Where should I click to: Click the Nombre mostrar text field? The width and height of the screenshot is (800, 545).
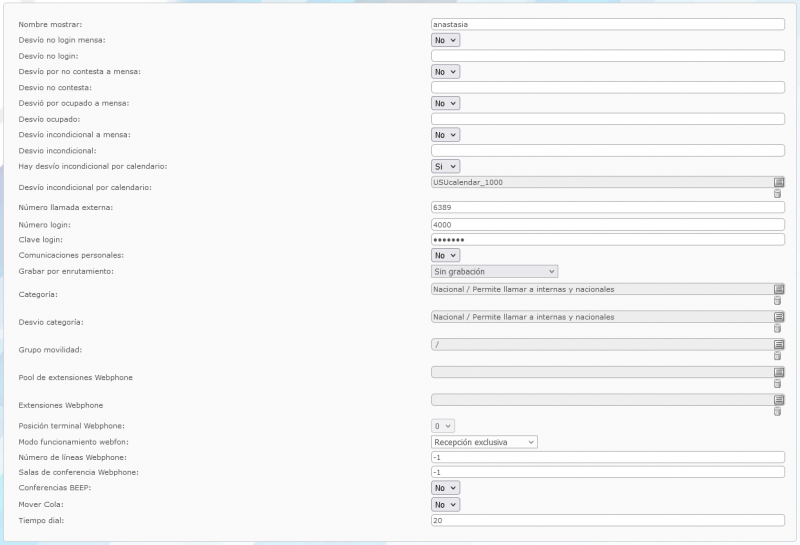click(x=607, y=23)
